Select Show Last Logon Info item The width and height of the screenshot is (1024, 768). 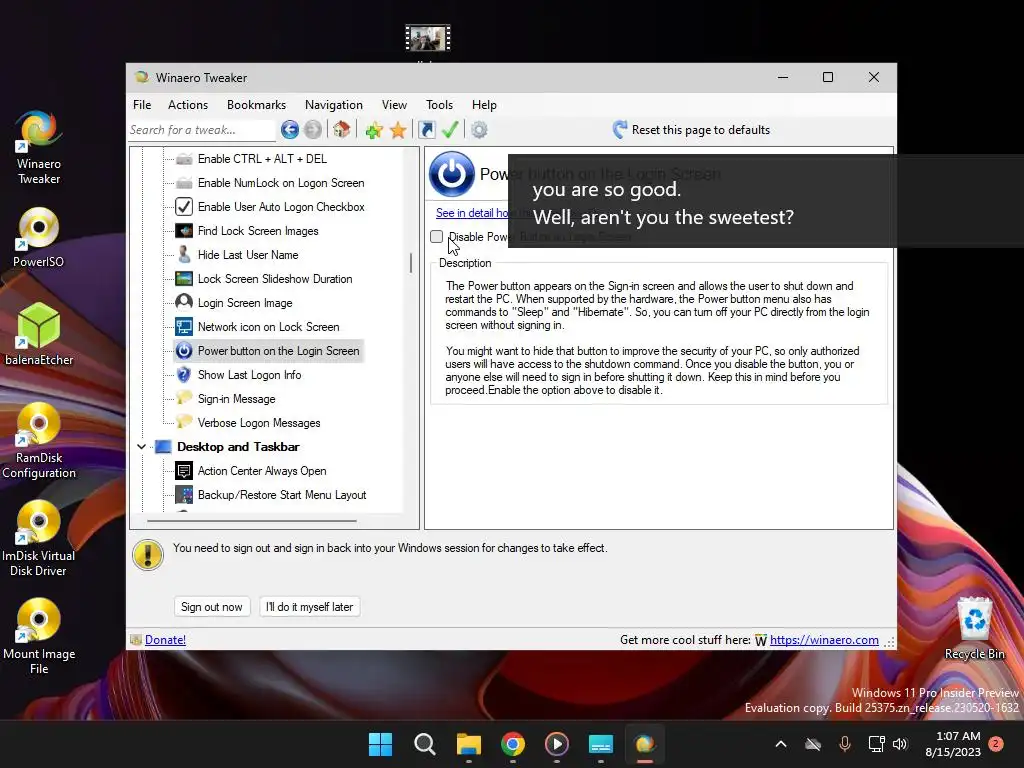pyautogui.click(x=249, y=375)
